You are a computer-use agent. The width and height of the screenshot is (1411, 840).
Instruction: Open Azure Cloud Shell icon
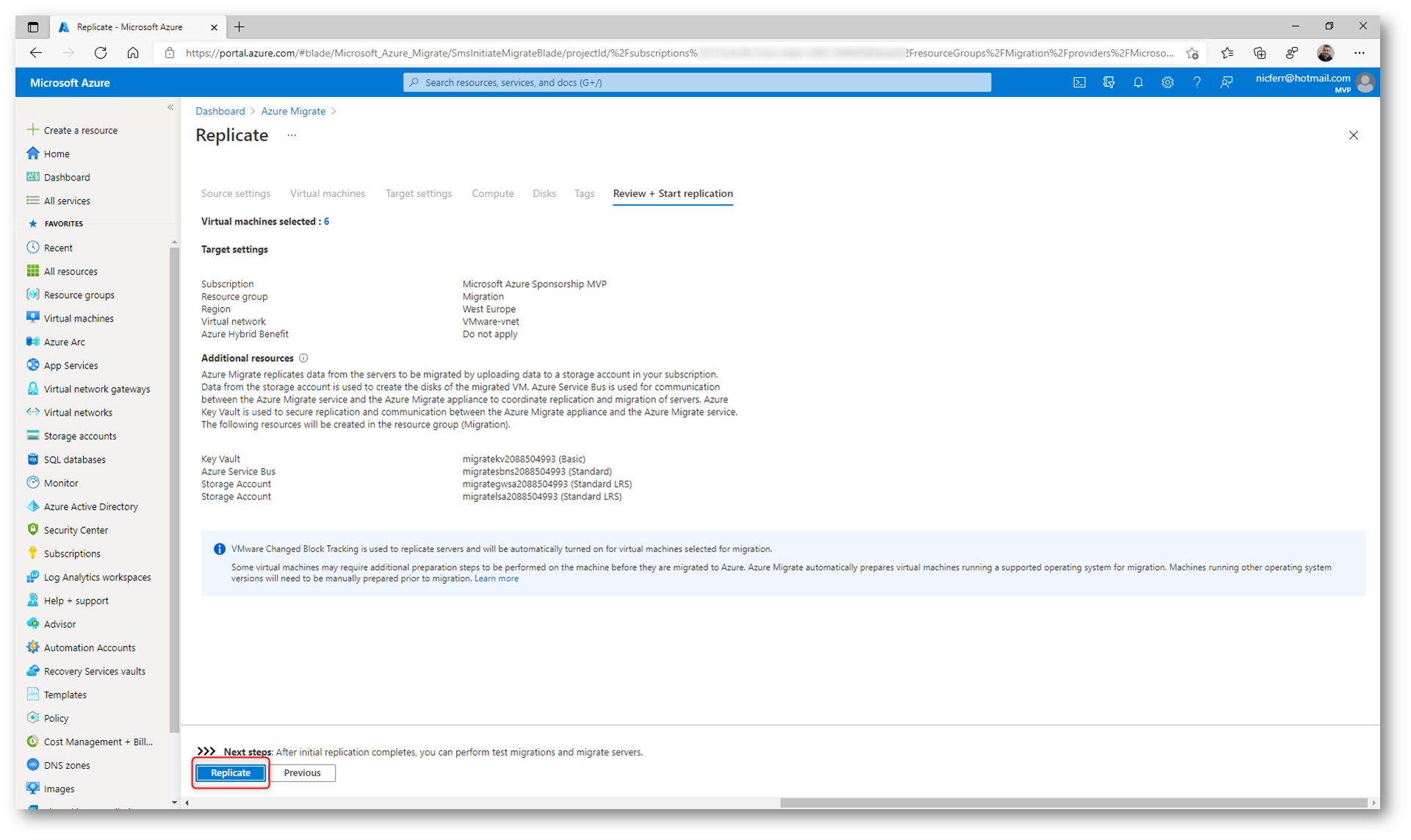tap(1079, 83)
